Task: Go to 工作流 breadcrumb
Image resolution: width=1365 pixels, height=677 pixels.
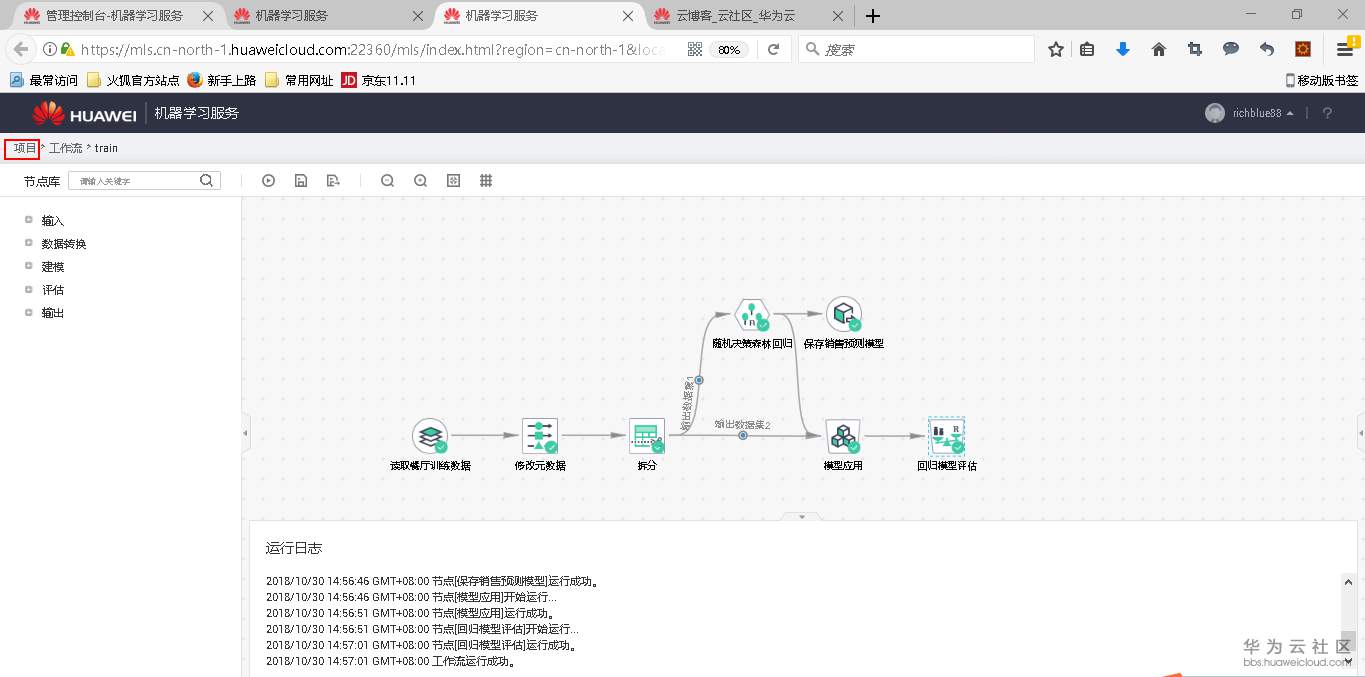Action: 66,148
